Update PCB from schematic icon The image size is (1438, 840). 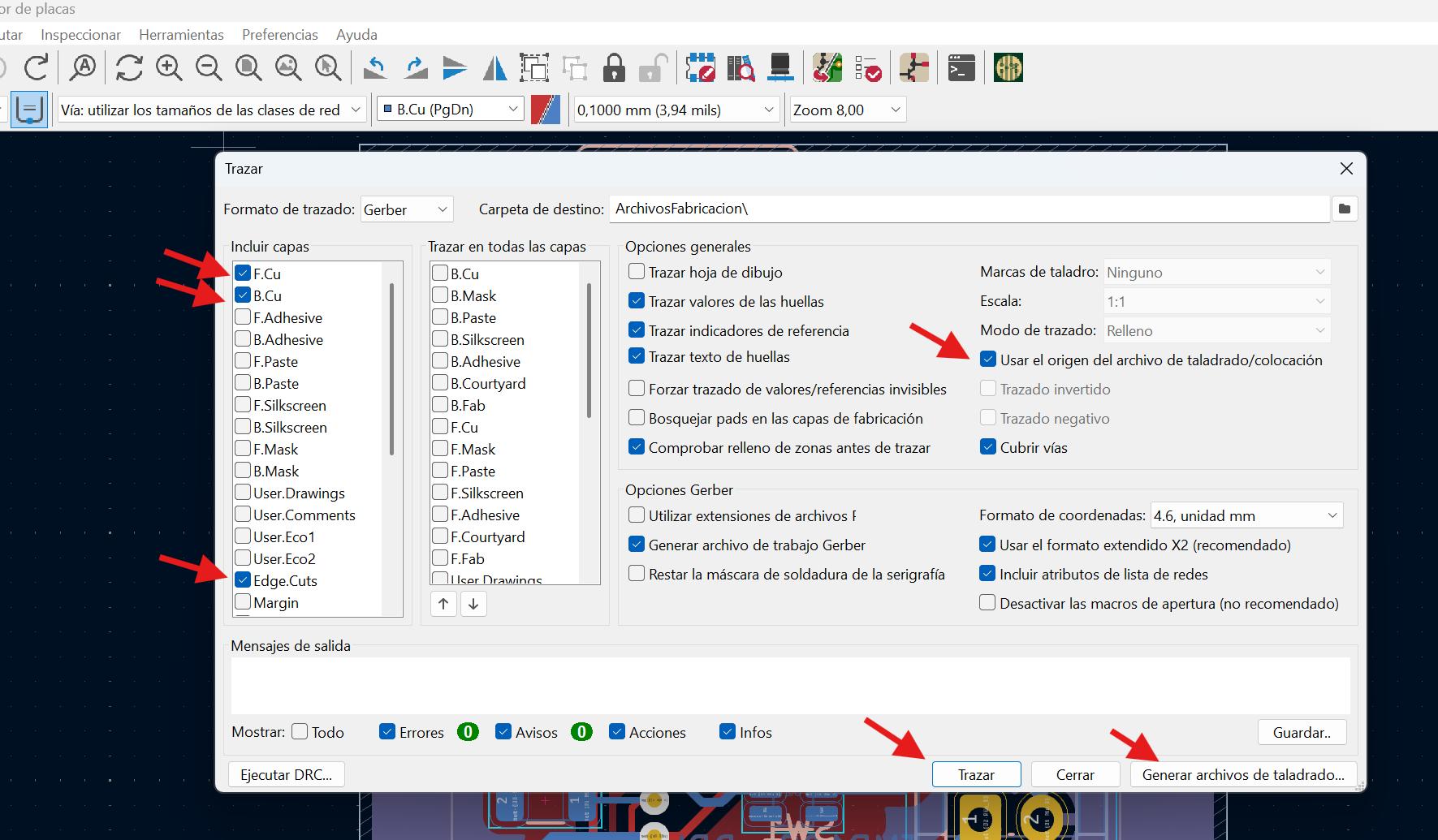pos(827,67)
